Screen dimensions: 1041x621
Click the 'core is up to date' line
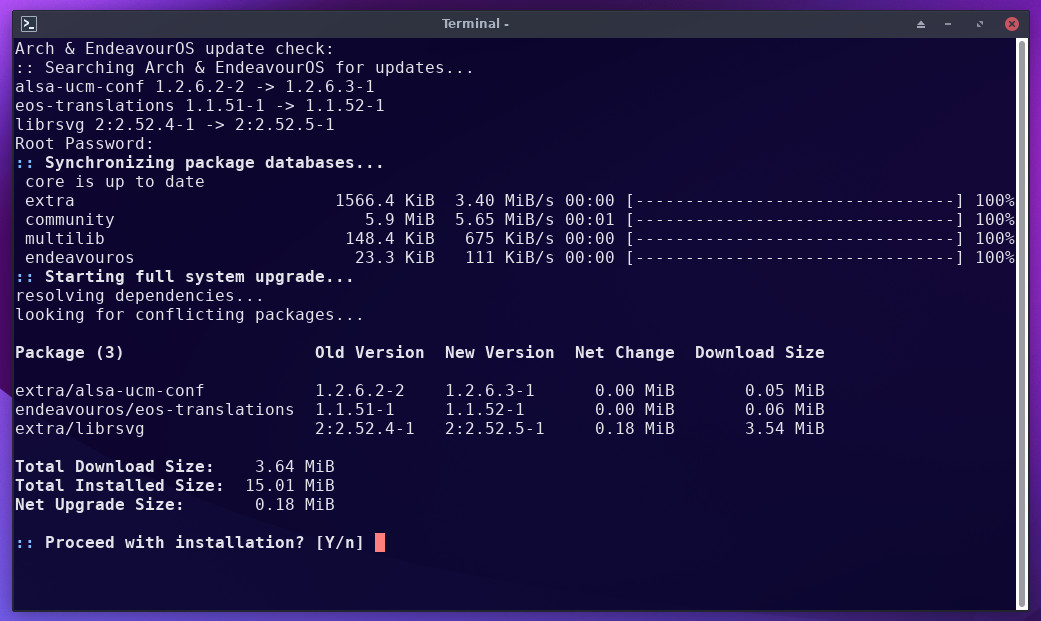click(x=115, y=182)
